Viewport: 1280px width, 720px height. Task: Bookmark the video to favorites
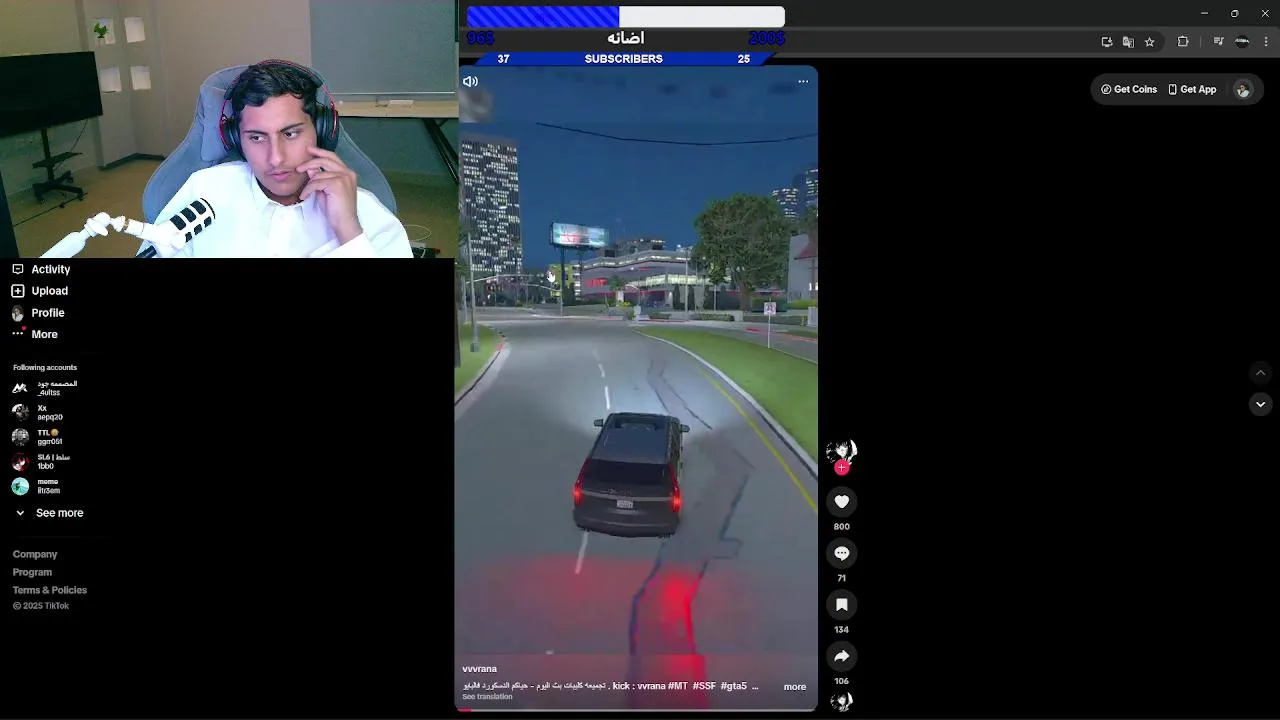click(x=841, y=604)
